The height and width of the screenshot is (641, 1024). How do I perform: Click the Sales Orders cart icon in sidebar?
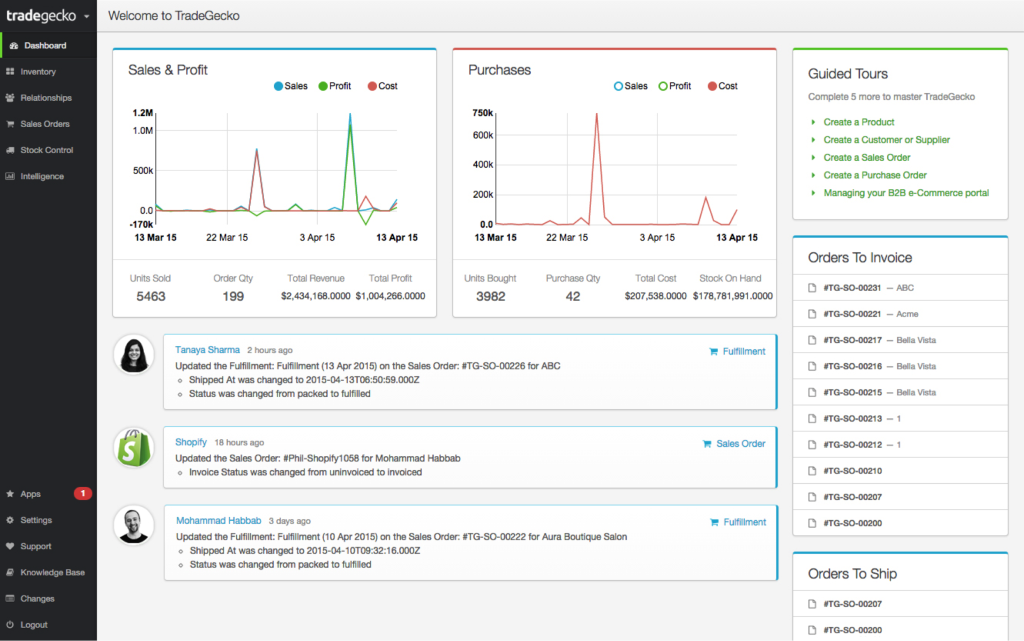click(x=10, y=124)
